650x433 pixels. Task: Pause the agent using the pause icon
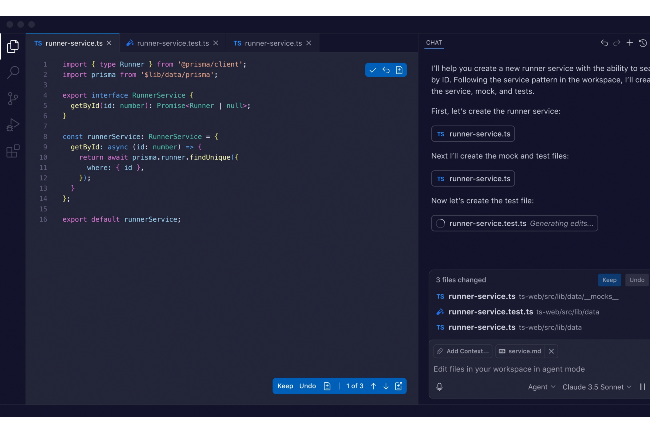pyautogui.click(x=642, y=387)
